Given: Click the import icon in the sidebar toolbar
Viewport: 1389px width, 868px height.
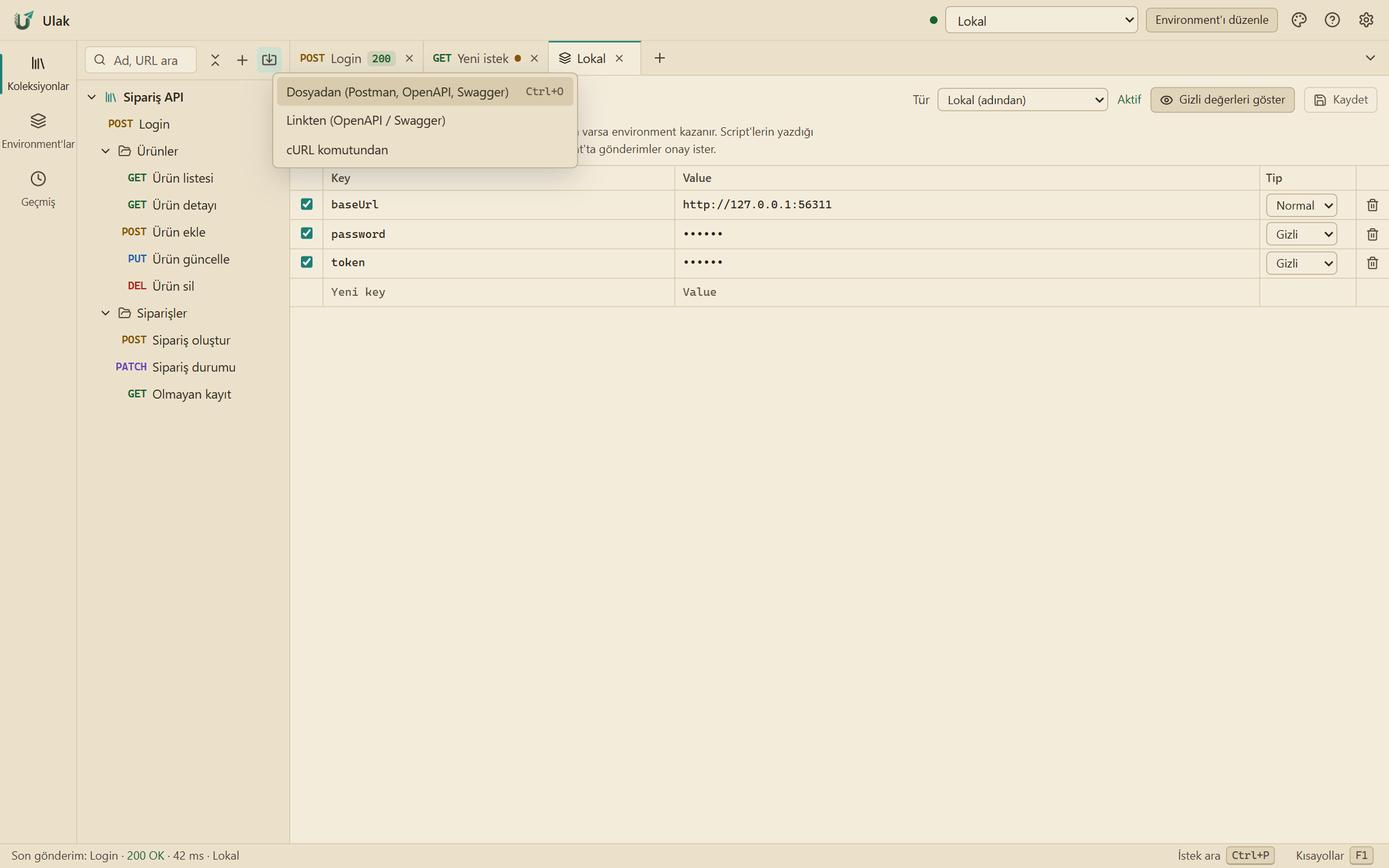Looking at the screenshot, I should click(269, 60).
